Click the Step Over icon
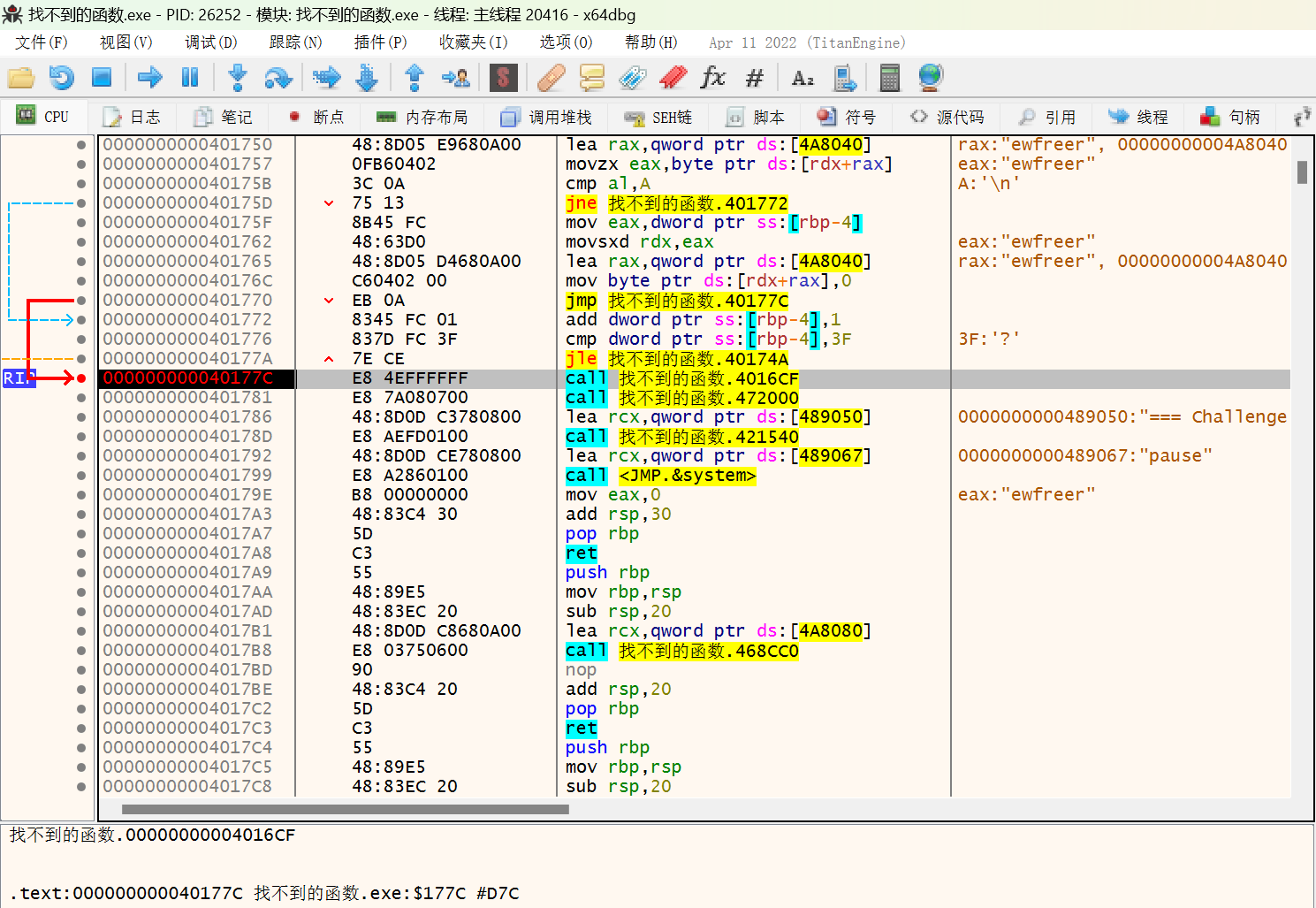The height and width of the screenshot is (908, 1316). pyautogui.click(x=278, y=78)
